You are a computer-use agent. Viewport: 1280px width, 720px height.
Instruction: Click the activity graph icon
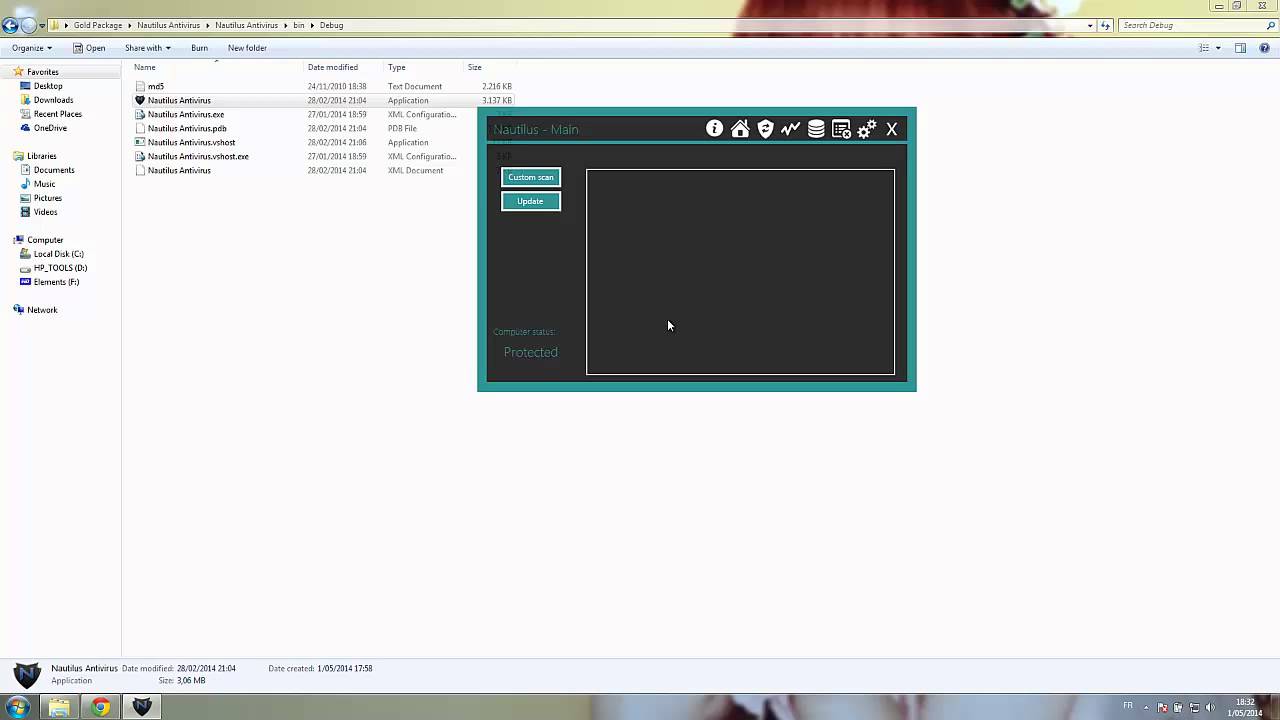coord(791,129)
